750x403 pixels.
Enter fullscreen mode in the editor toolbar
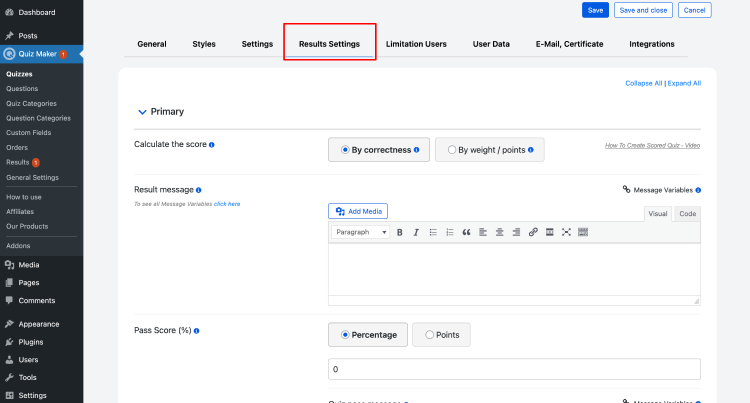(566, 232)
